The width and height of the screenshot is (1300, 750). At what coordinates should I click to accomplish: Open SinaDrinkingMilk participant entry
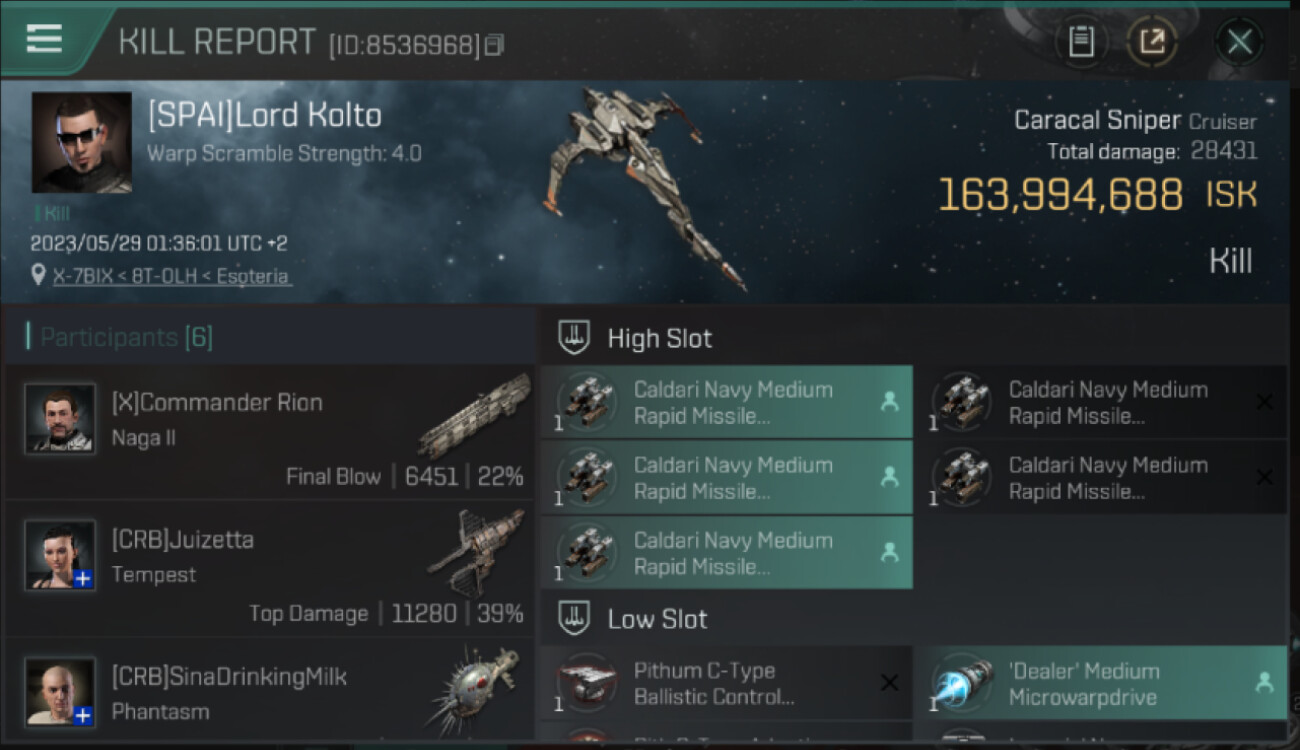pyautogui.click(x=270, y=692)
